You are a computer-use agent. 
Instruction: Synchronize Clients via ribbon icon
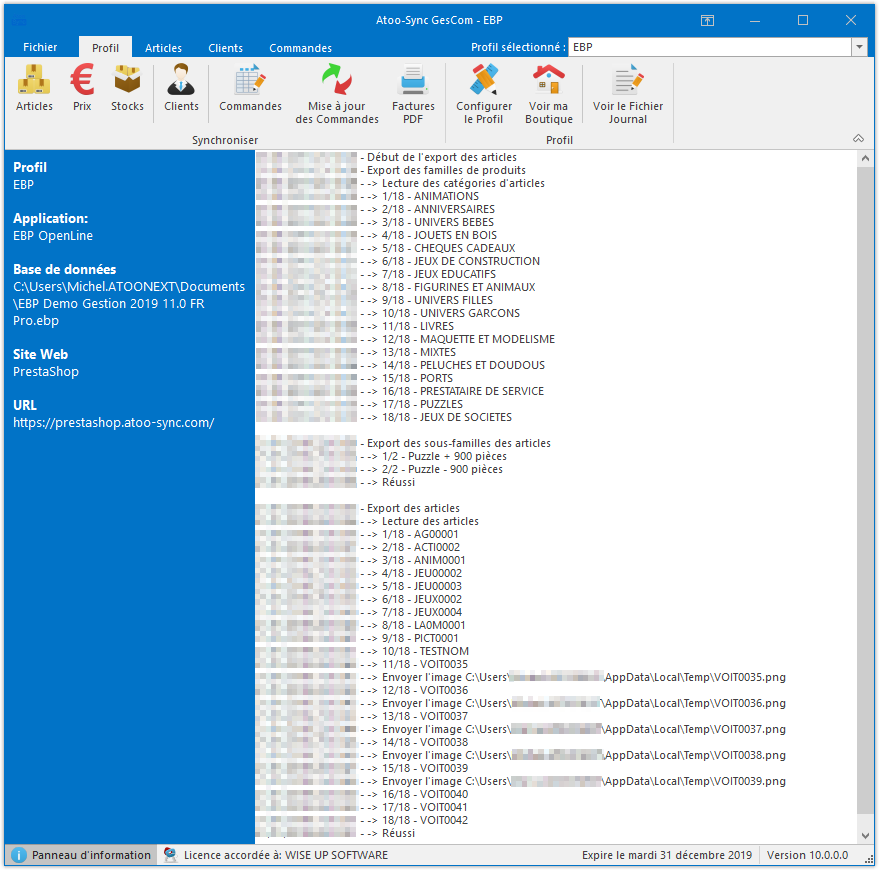pos(181,88)
